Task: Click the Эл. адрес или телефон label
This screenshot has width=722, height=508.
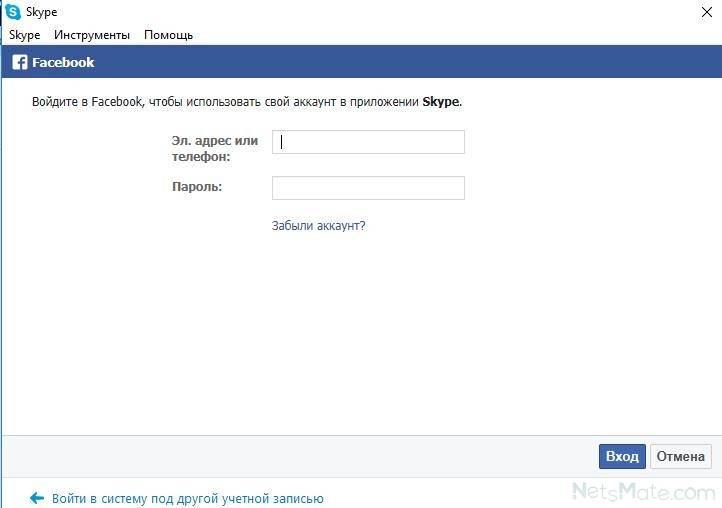Action: pyautogui.click(x=214, y=149)
